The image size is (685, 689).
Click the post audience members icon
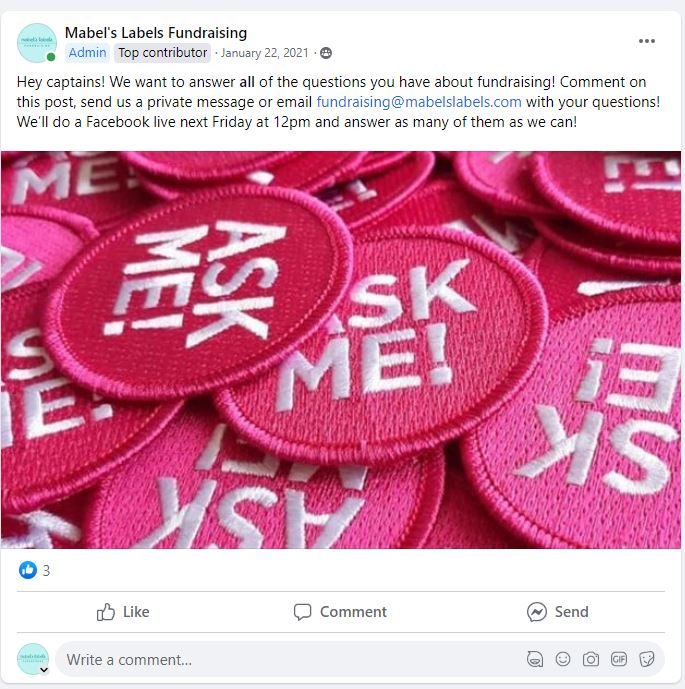tap(326, 53)
